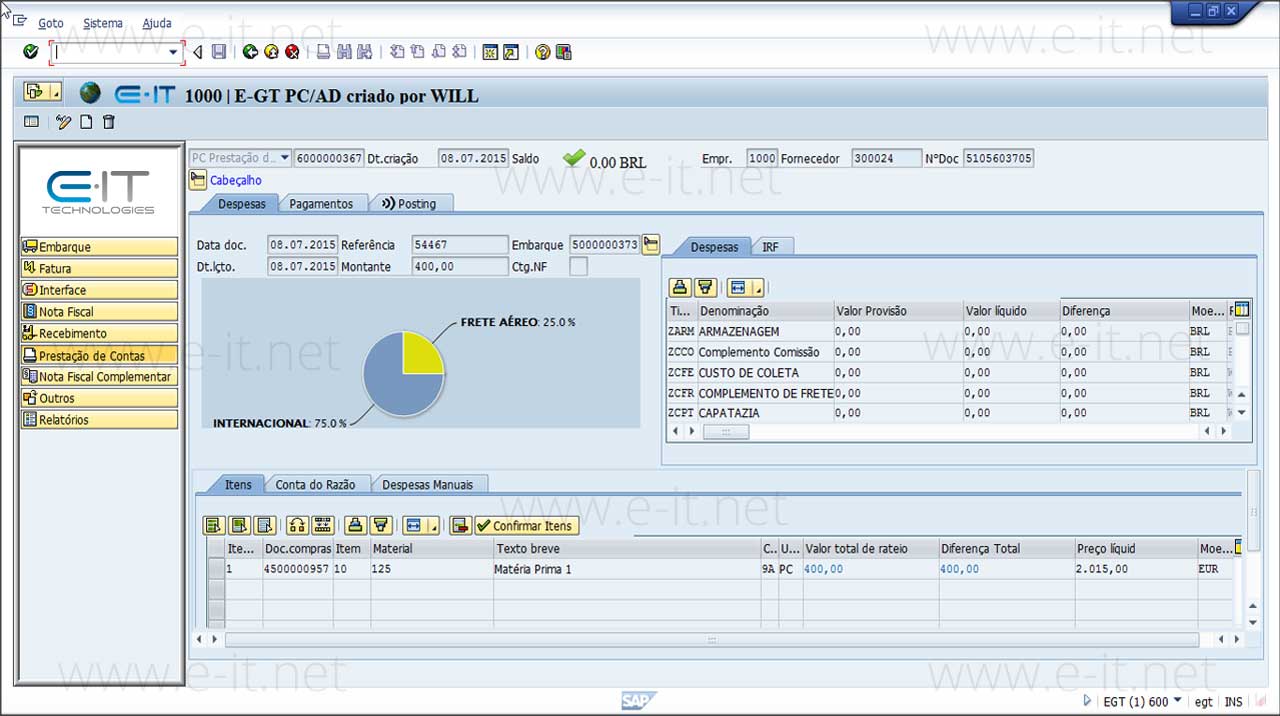Open Nota Fiscal Complementar in side menu
1280x716 pixels.
point(99,377)
